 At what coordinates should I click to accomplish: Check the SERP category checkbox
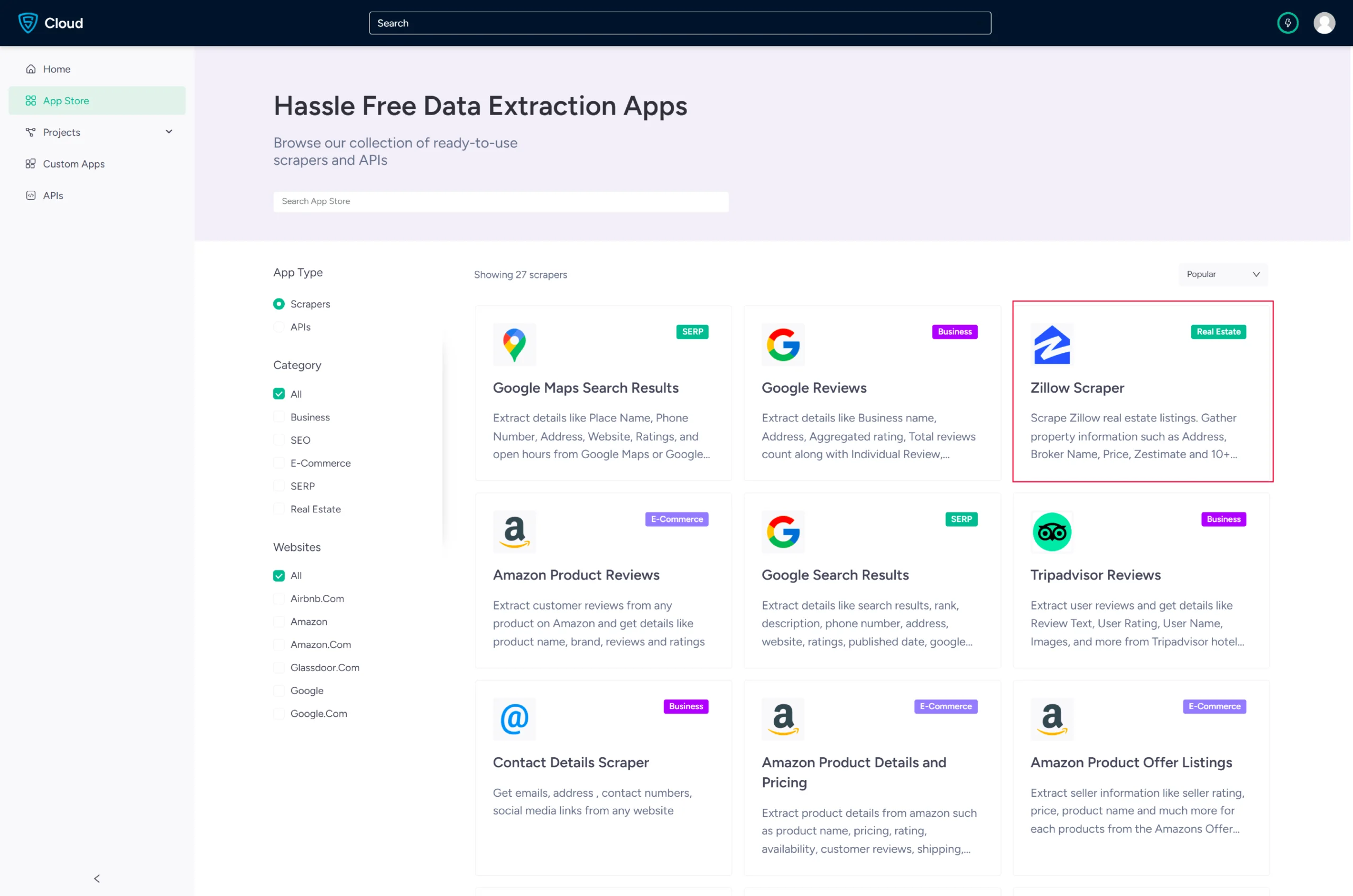(x=279, y=486)
